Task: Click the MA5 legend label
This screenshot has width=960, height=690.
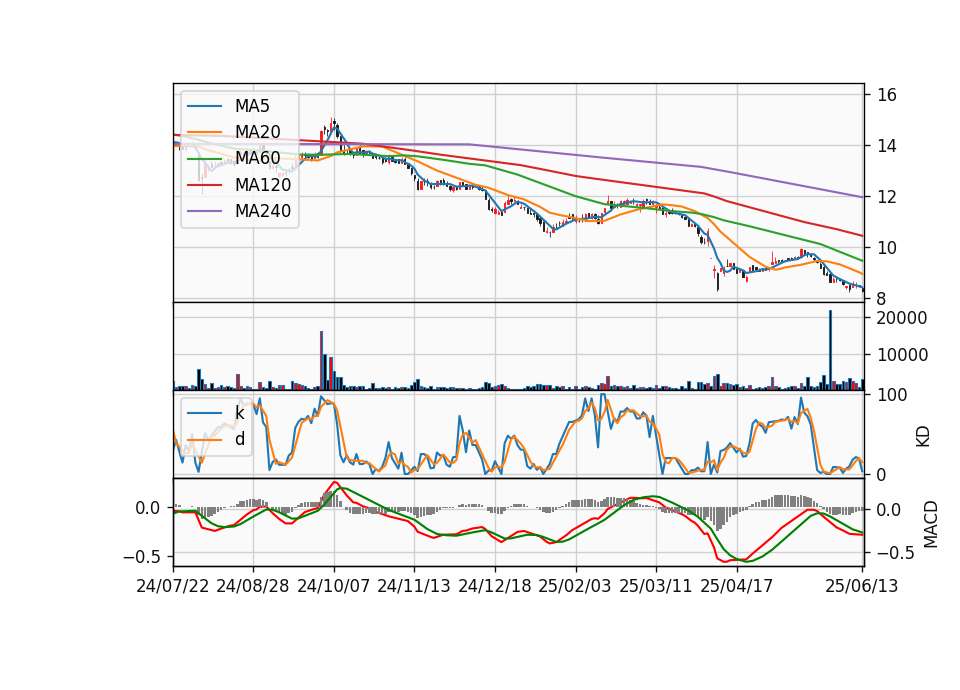Action: 252,106
